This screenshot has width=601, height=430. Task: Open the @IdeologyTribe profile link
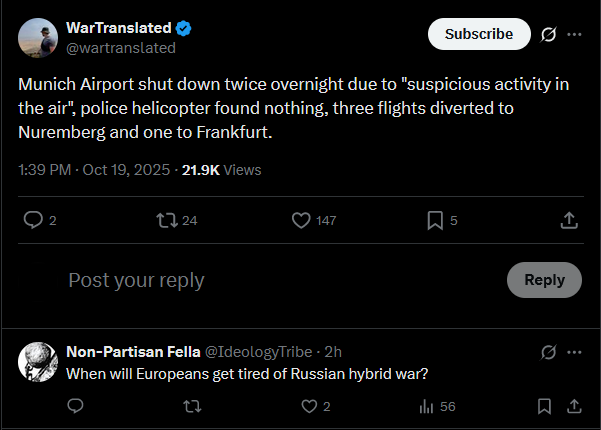[x=258, y=352]
